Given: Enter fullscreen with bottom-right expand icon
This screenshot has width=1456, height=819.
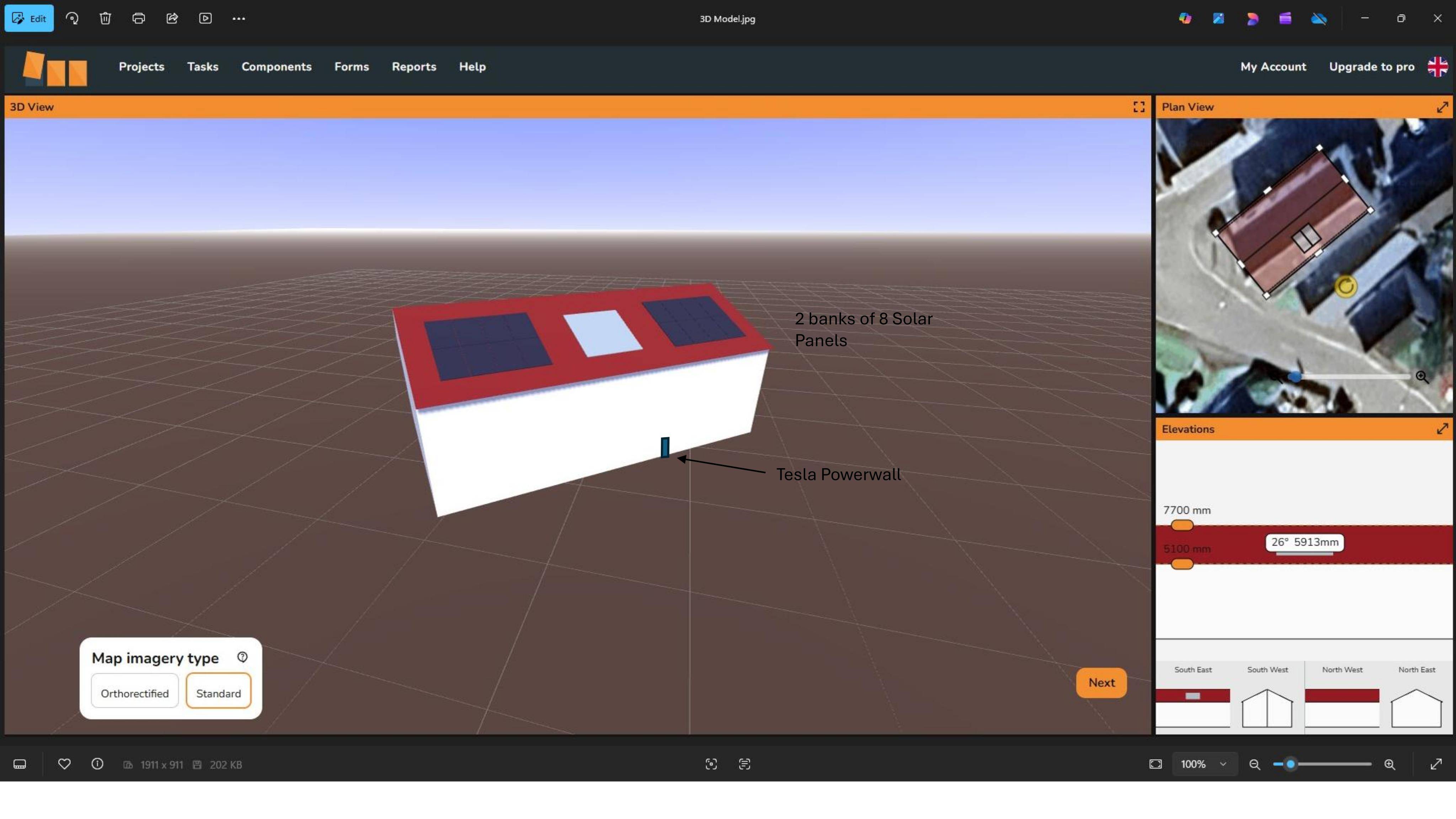Looking at the screenshot, I should tap(1436, 764).
